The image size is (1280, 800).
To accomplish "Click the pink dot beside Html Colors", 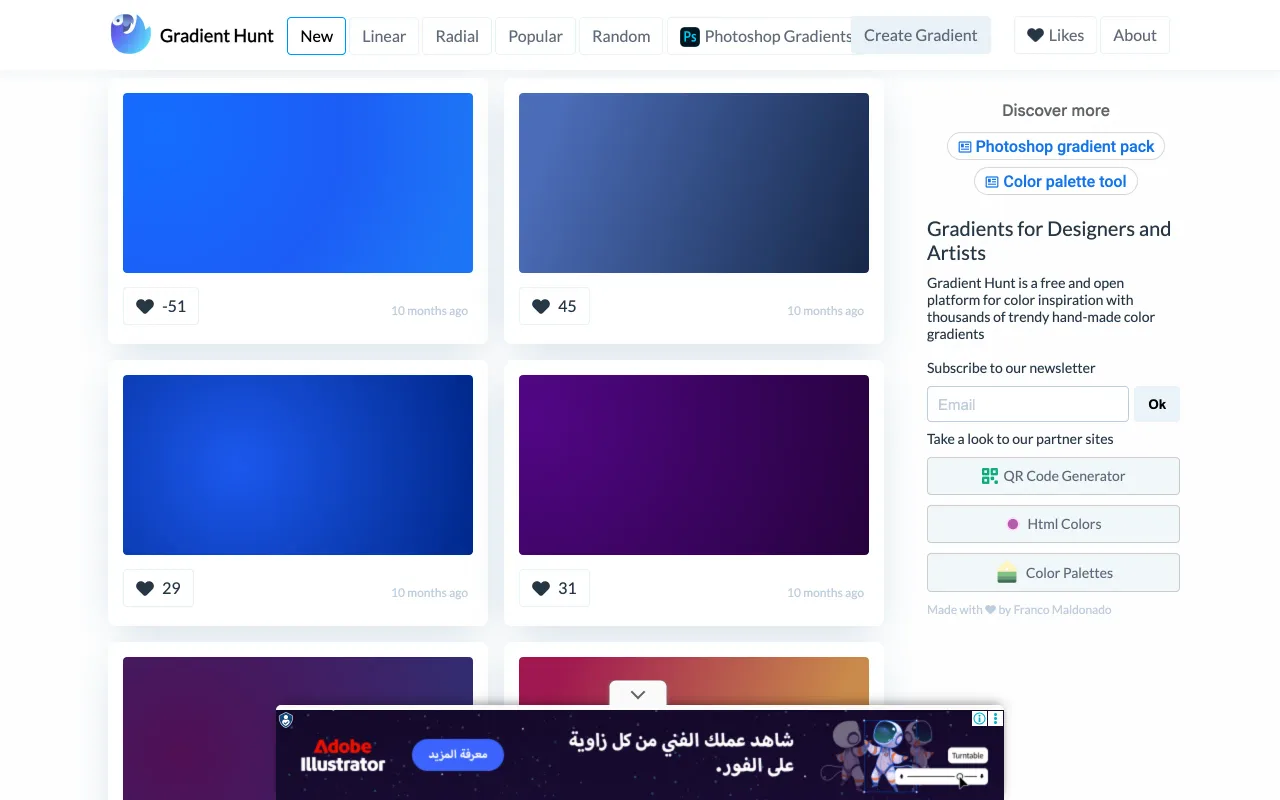I will [x=1013, y=524].
